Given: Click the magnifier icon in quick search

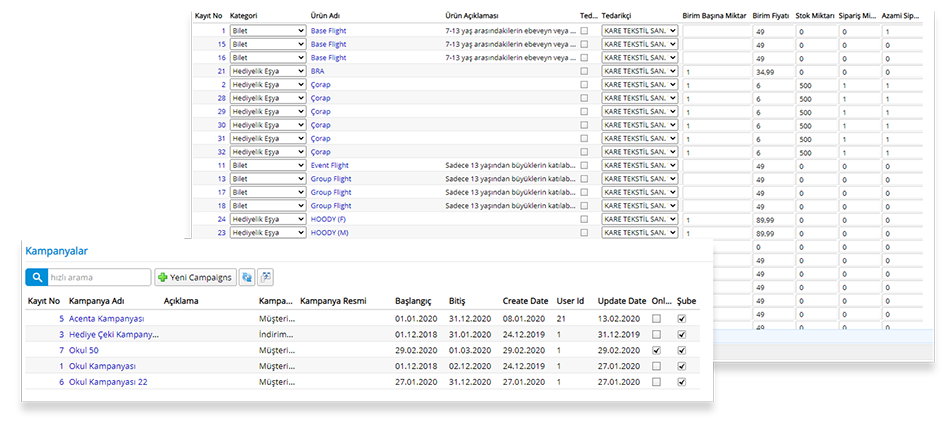Looking at the screenshot, I should [x=36, y=277].
